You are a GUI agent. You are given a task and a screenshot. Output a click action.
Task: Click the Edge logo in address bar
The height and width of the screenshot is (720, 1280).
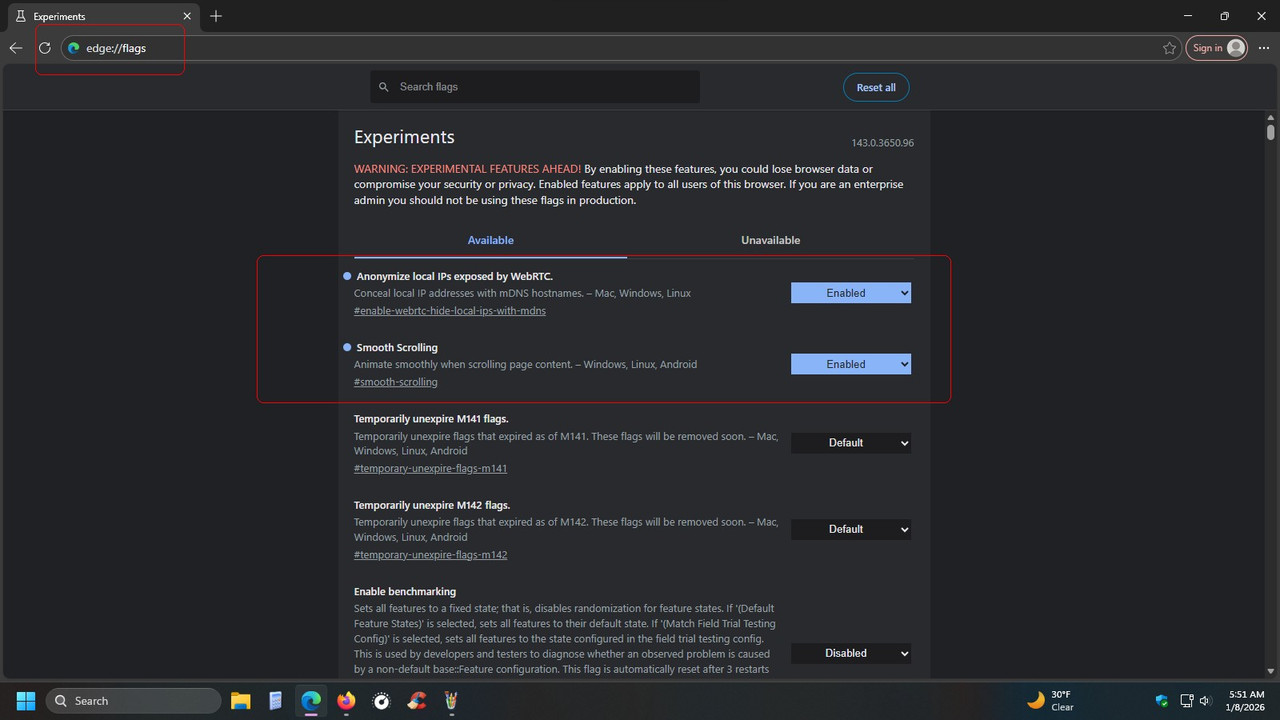click(x=73, y=48)
